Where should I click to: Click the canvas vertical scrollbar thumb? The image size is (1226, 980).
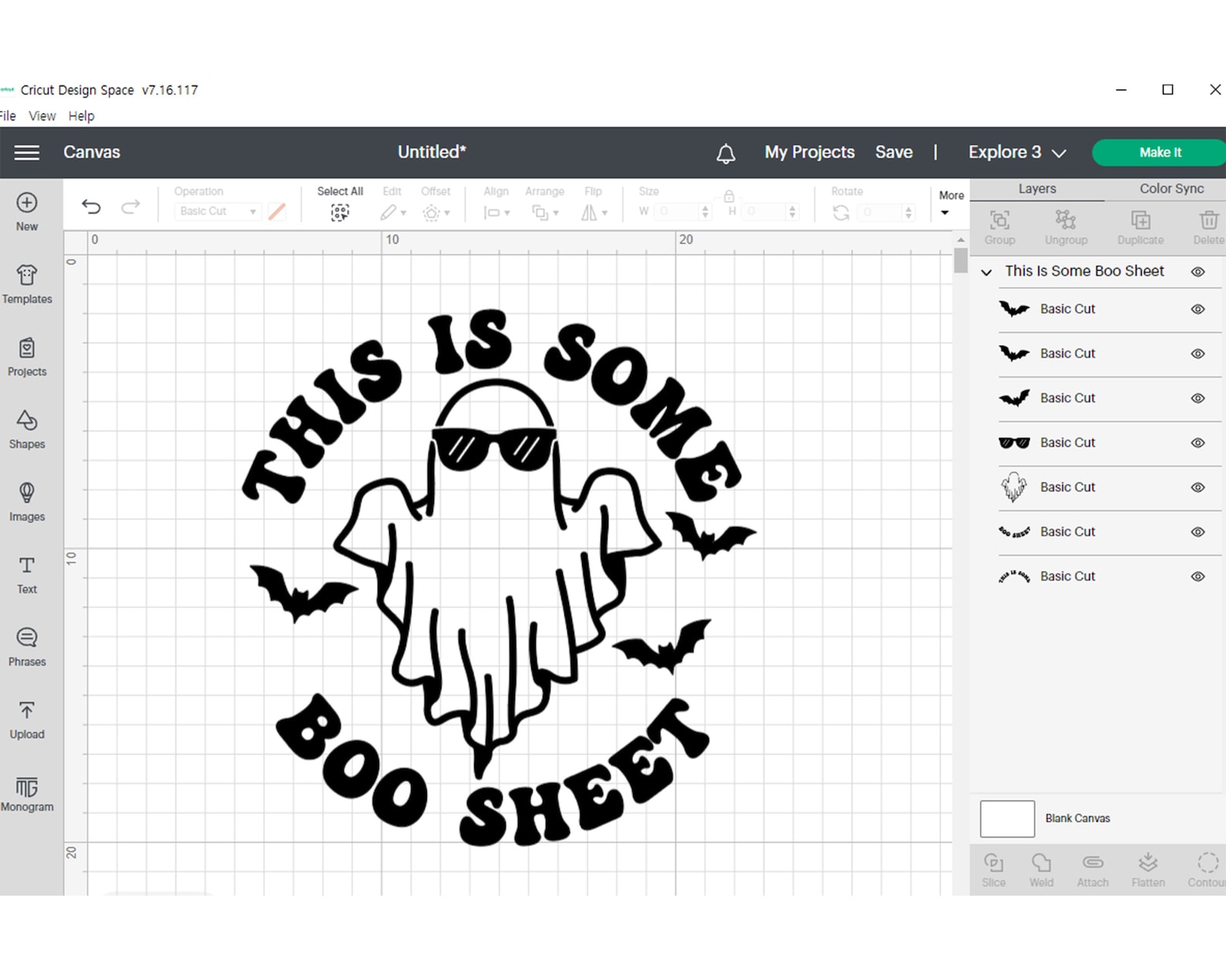(960, 260)
